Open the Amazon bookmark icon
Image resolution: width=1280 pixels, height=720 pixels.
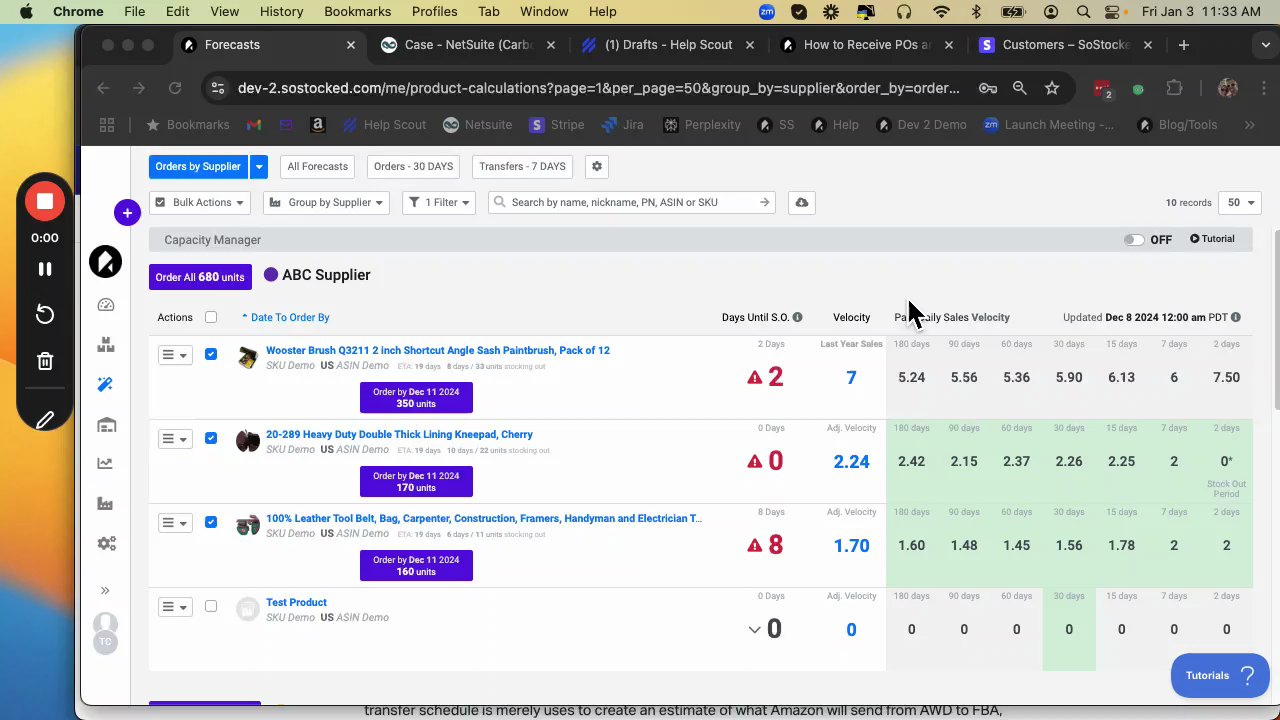(317, 125)
